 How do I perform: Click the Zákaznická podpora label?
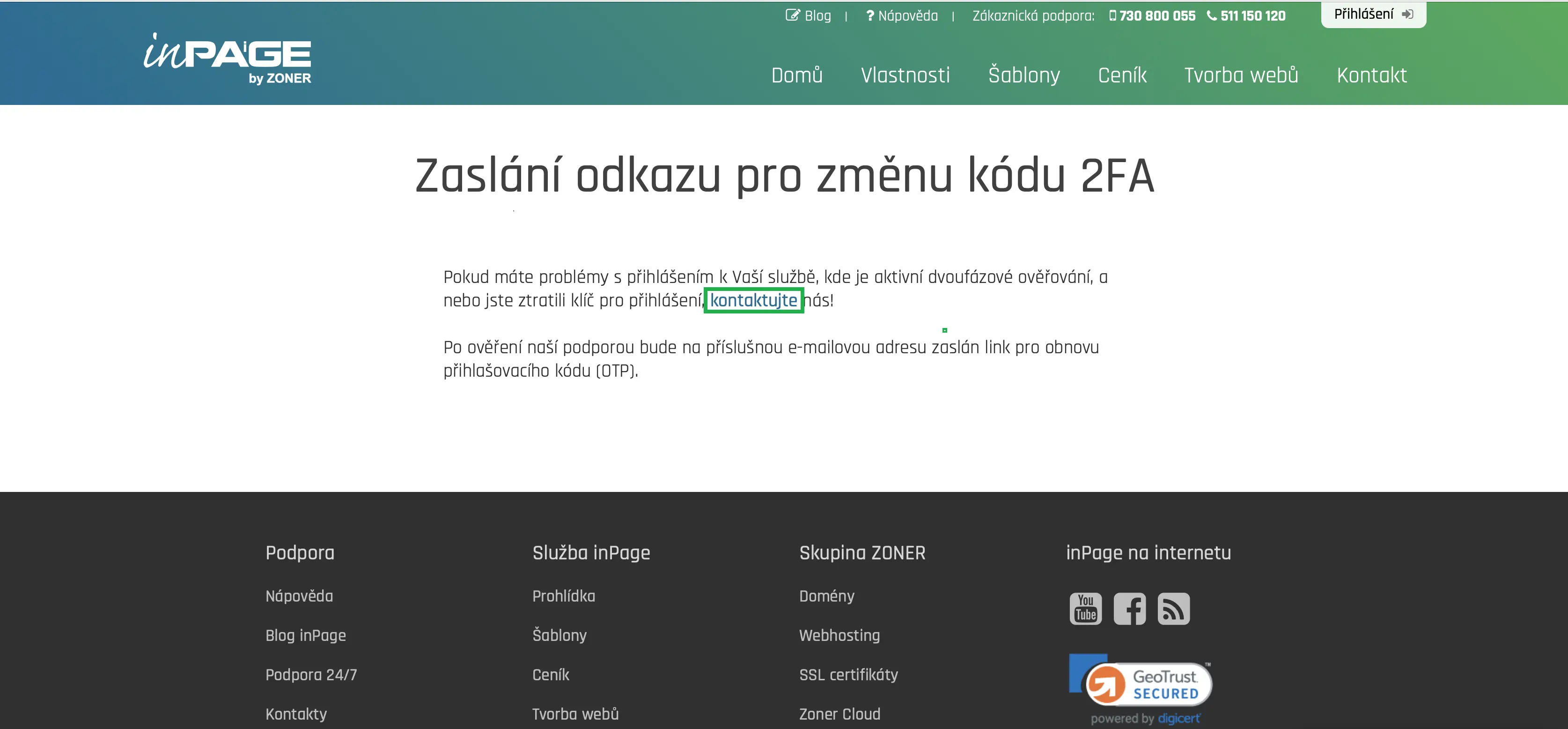tap(1033, 15)
